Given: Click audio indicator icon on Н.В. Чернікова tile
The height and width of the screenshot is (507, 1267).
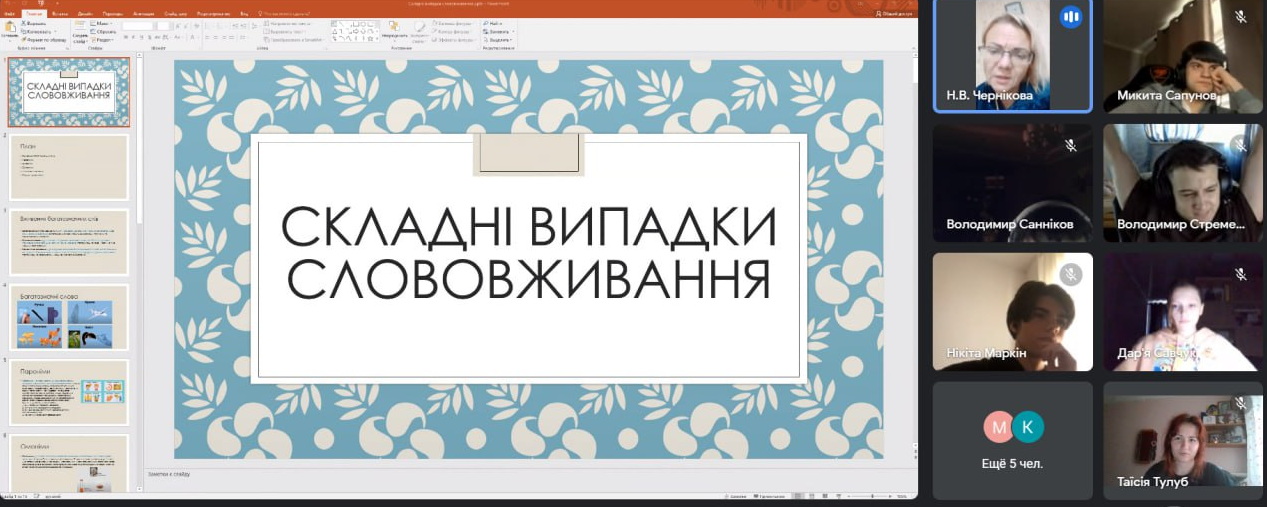Looking at the screenshot, I should pos(1071,17).
